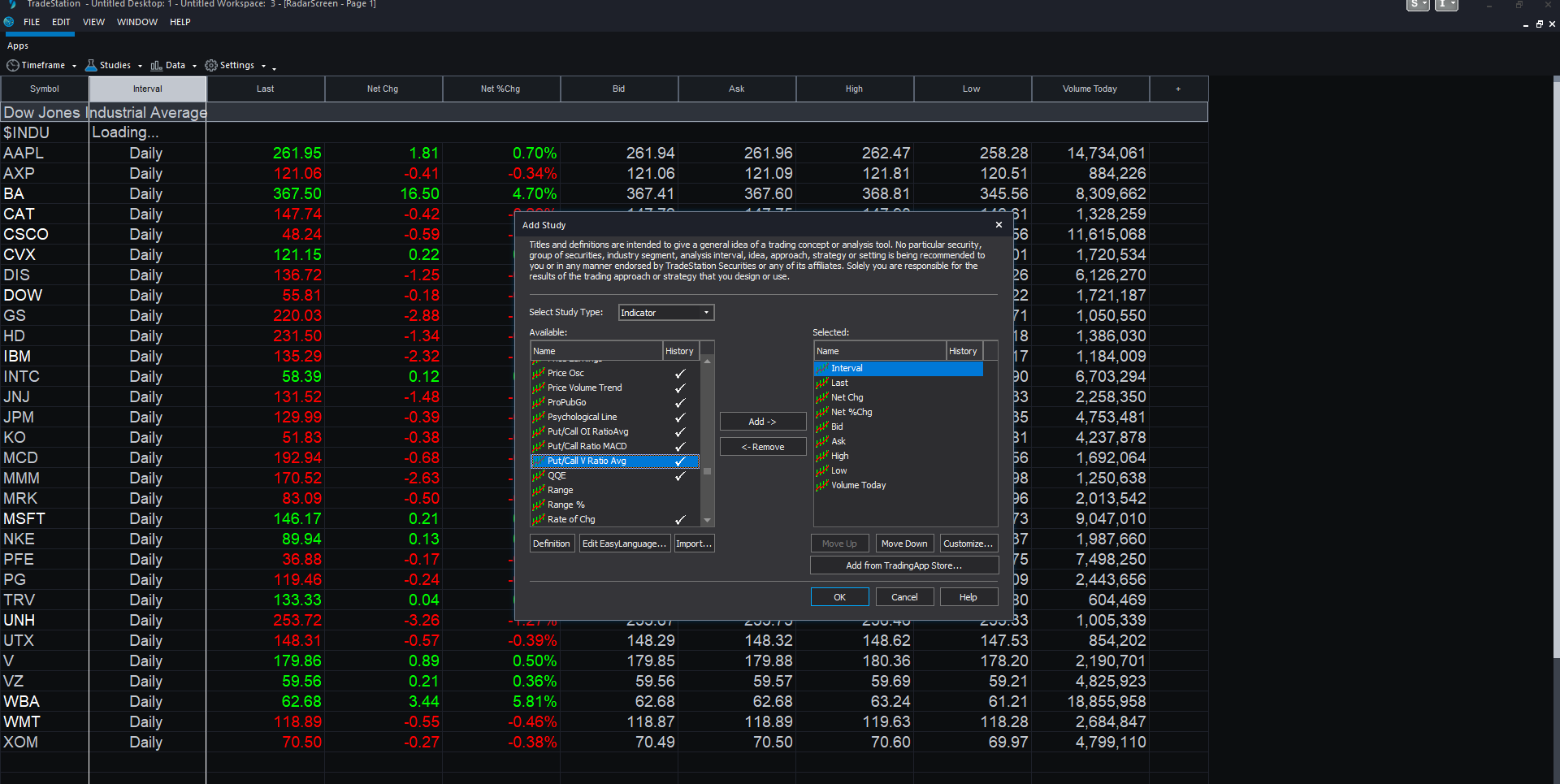Click the Available list scrollbar down arrow
This screenshot has width=1560, height=784.
(707, 520)
